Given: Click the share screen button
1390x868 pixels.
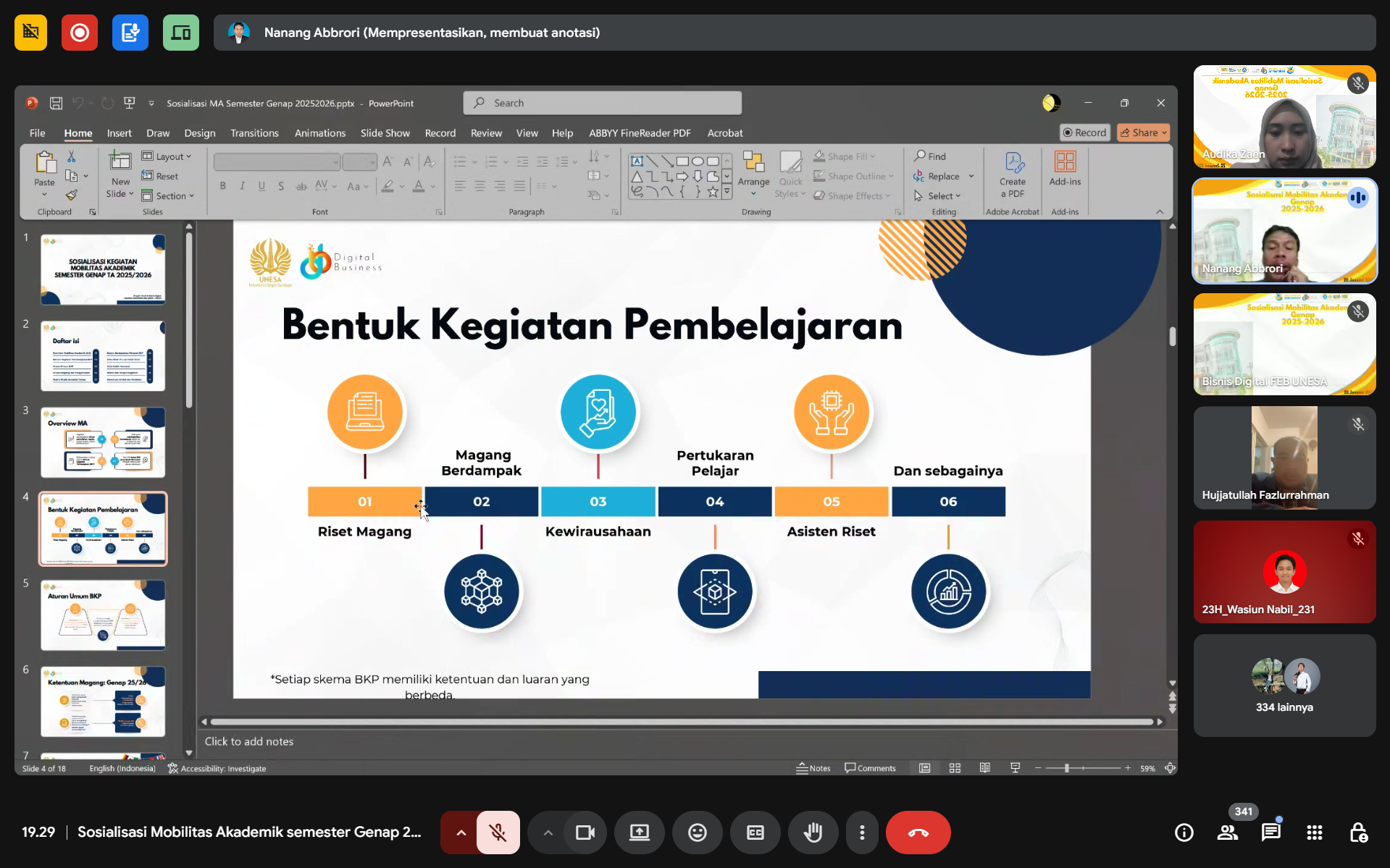Looking at the screenshot, I should 639,833.
